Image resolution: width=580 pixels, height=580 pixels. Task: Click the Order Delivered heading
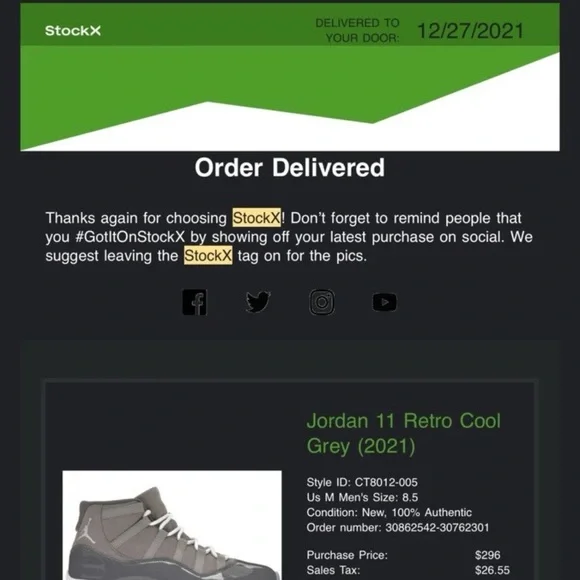point(290,168)
